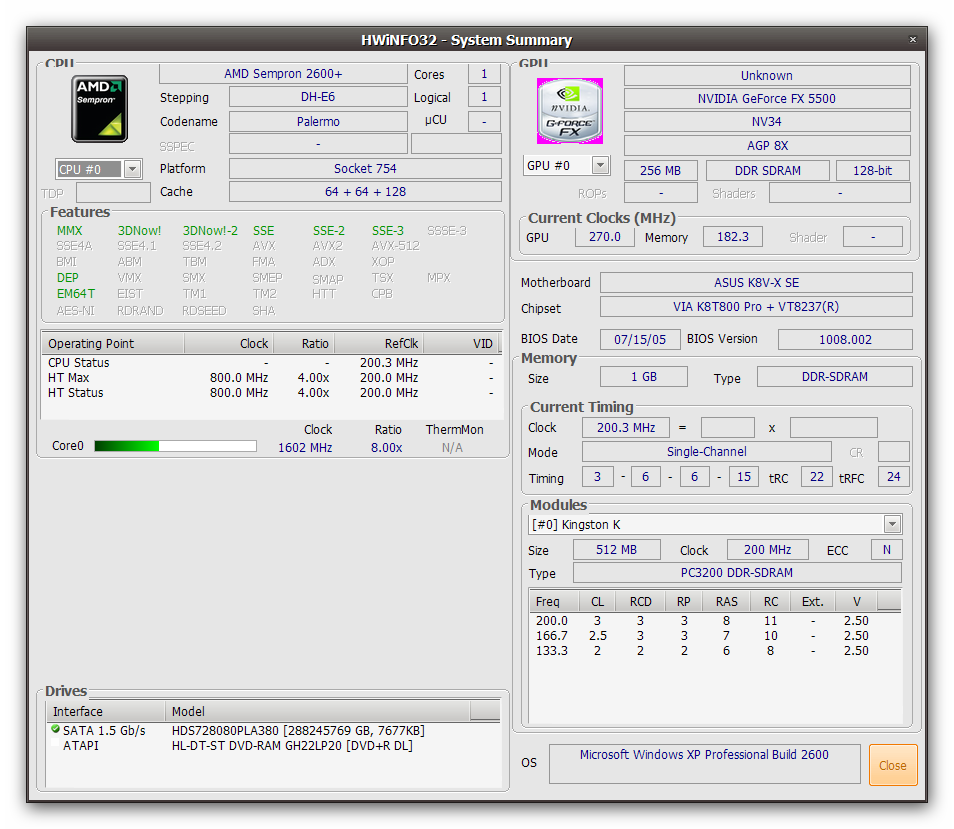Click the AMD Sempron processor logo

99,109
